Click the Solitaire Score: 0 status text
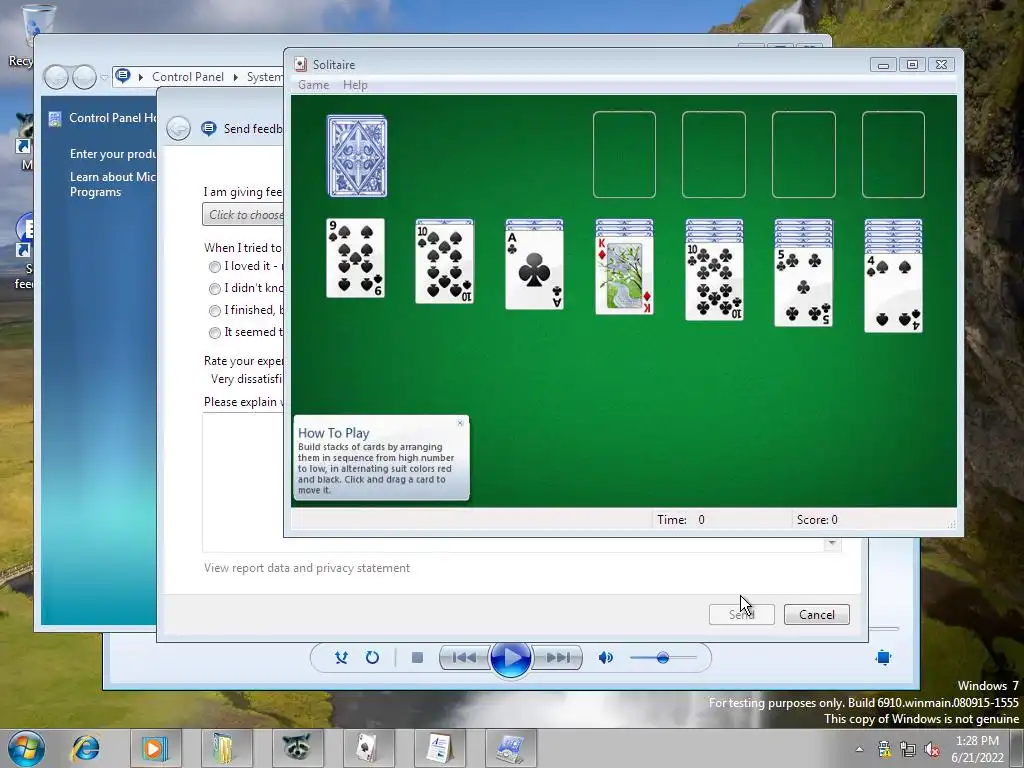Image resolution: width=1024 pixels, height=768 pixels. point(817,520)
